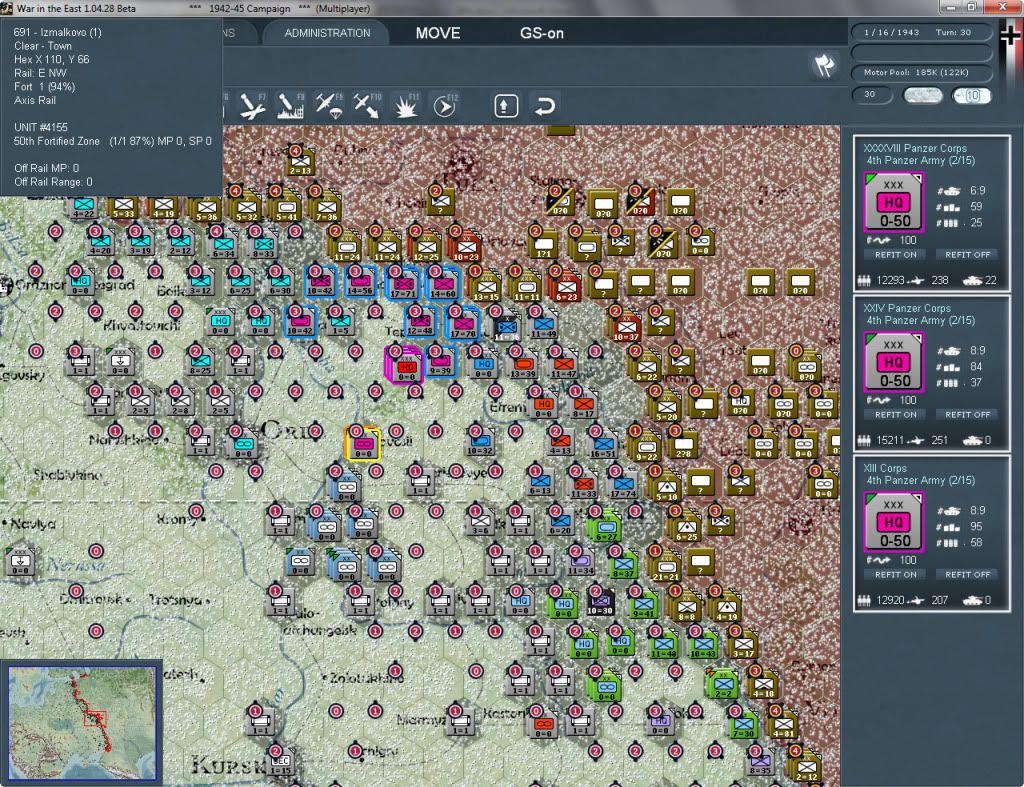
Task: Select the blue 17-74 infantry counter
Action: pos(624,485)
